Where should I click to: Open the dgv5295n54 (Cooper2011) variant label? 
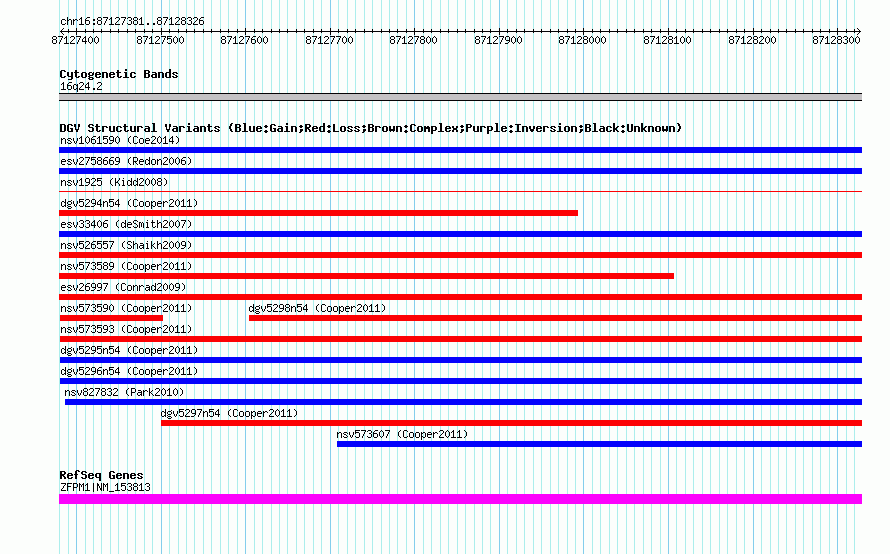[129, 350]
